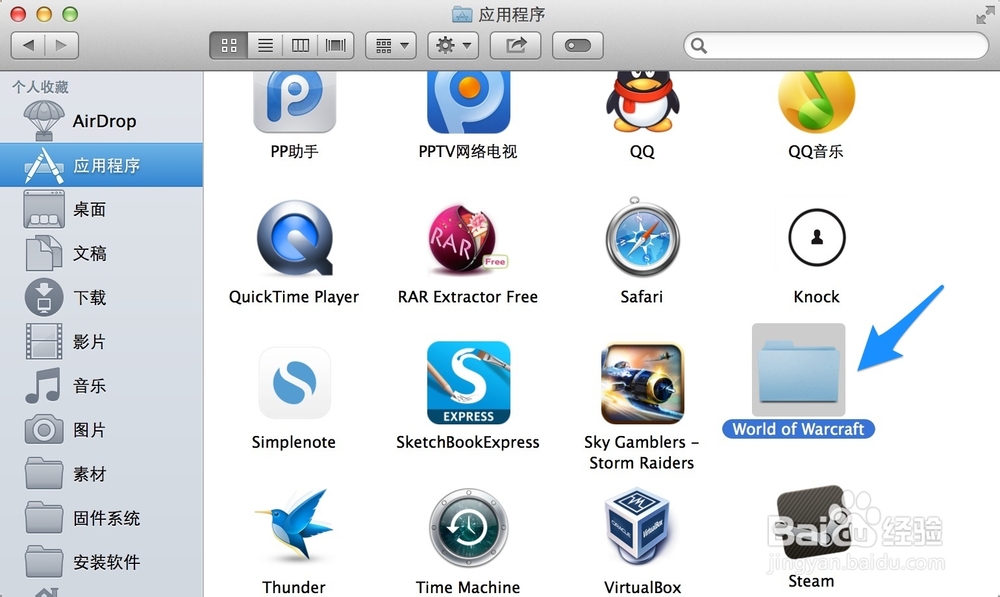Image resolution: width=1000 pixels, height=597 pixels.
Task: Select Sky Gamblers Storm Raiders icon
Action: 642,383
